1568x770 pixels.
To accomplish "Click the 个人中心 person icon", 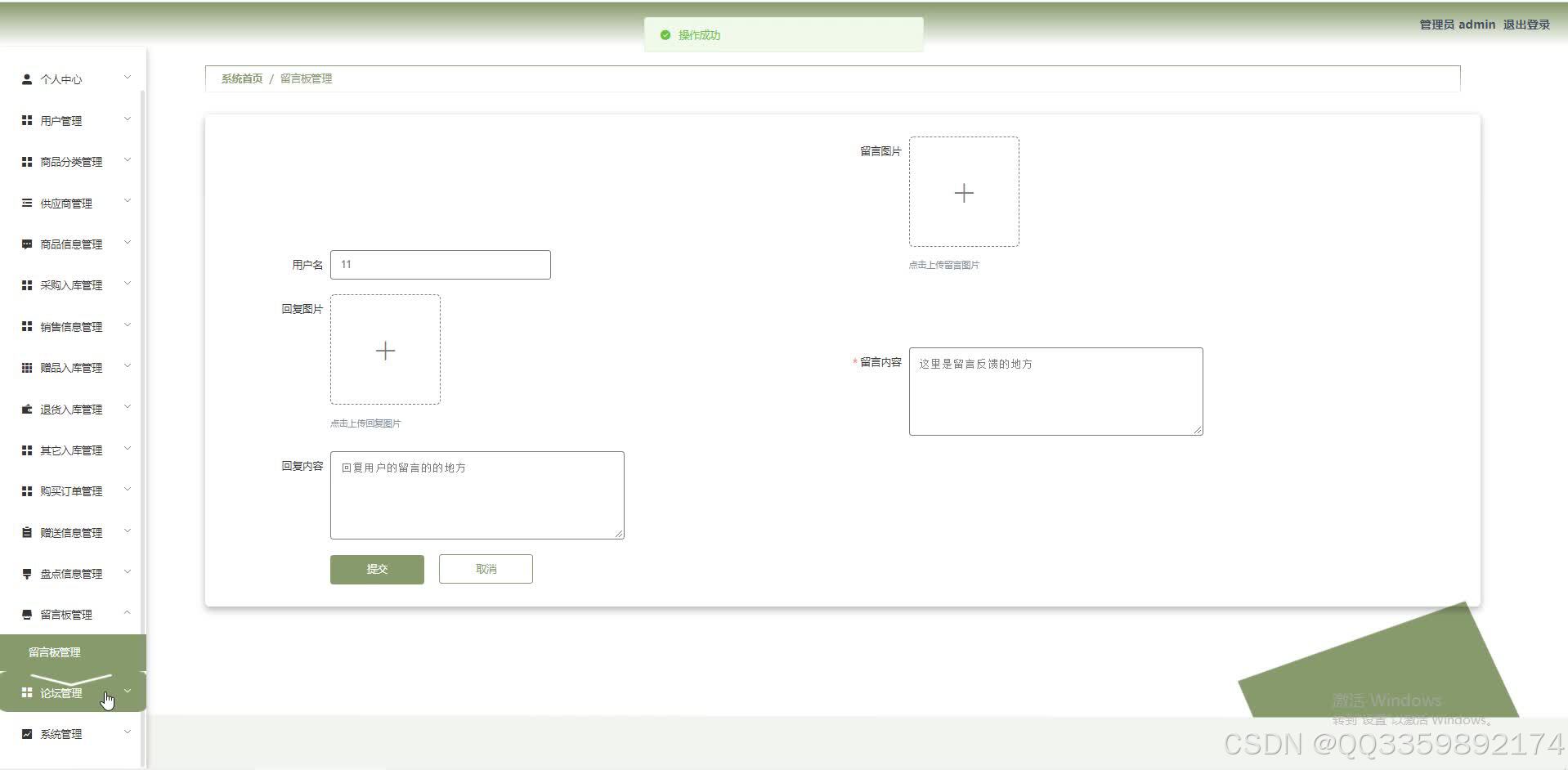I will coord(27,79).
